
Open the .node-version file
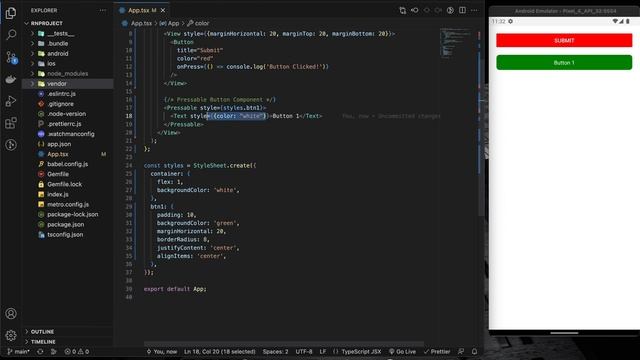[67, 114]
